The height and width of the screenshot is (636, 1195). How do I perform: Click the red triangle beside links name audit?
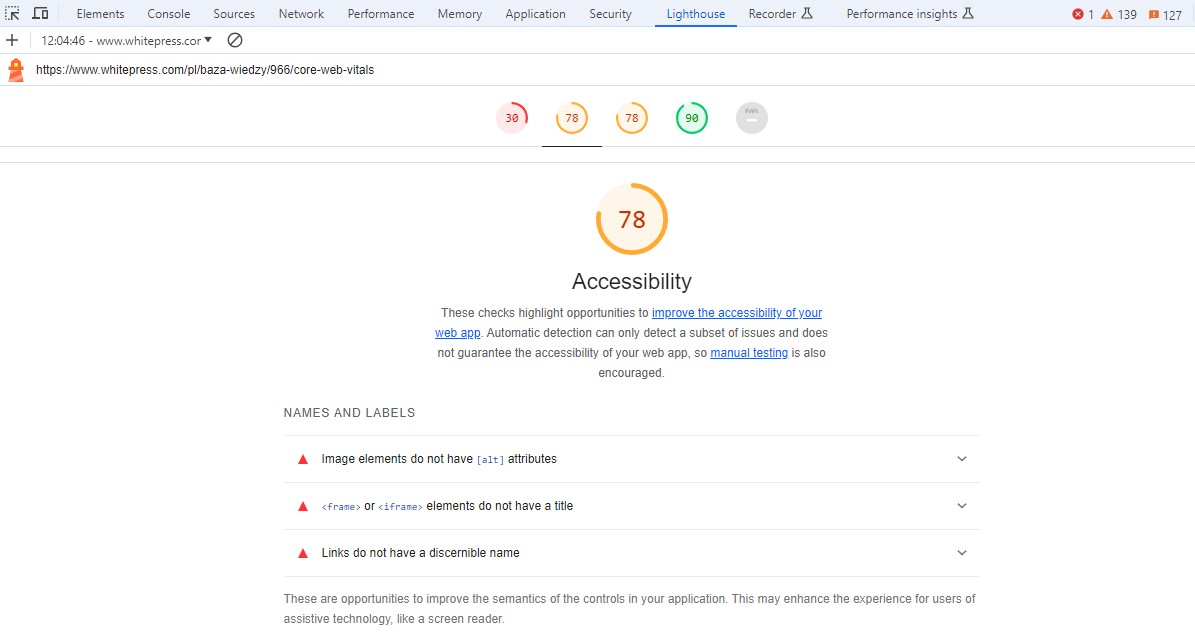(x=303, y=554)
